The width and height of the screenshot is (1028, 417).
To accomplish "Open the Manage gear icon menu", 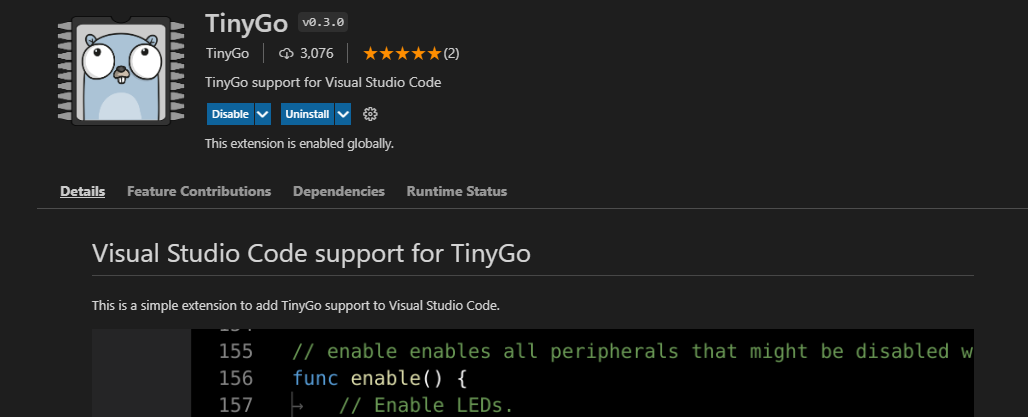I will [370, 114].
